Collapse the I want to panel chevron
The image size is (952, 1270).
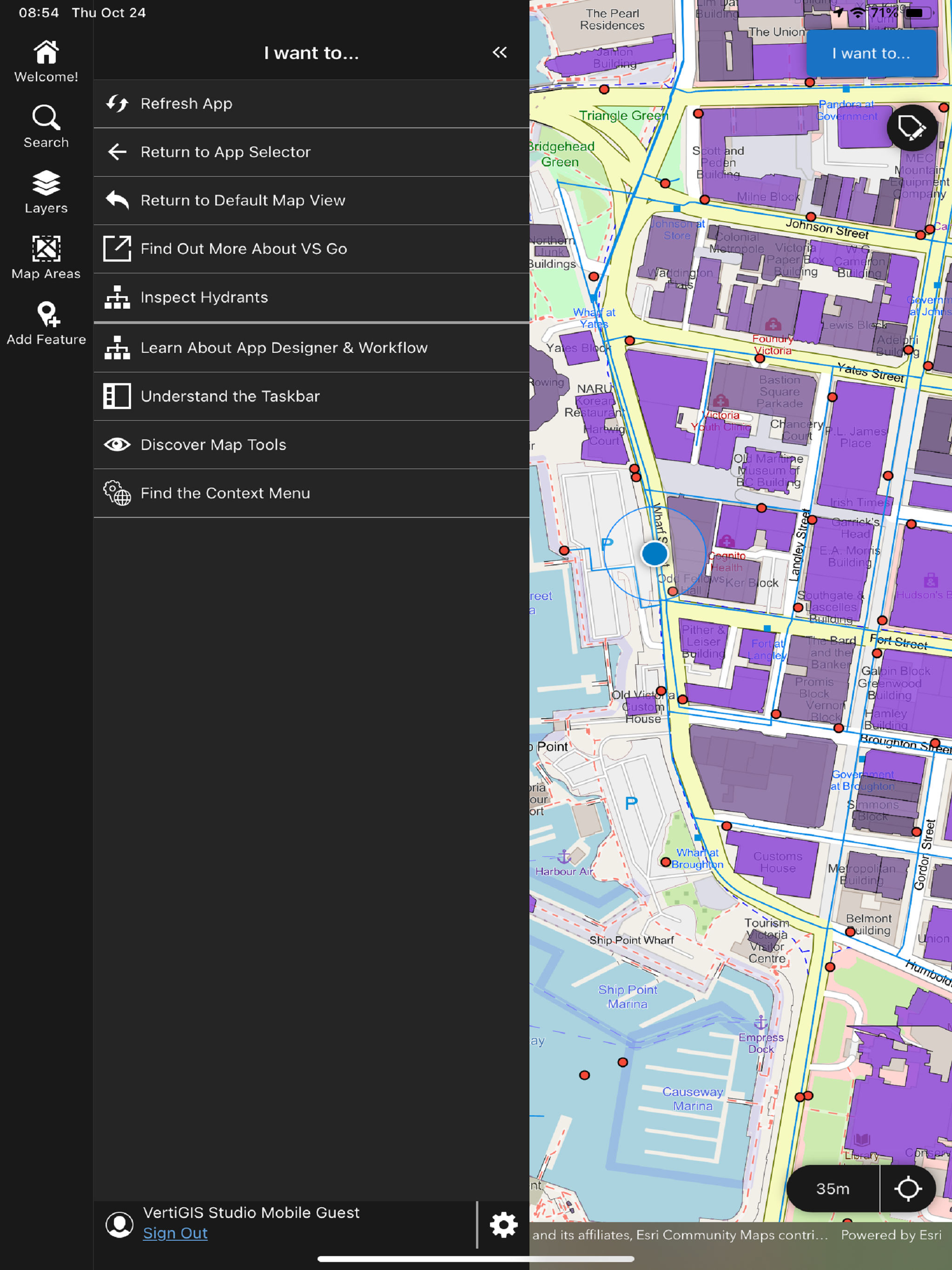[500, 53]
